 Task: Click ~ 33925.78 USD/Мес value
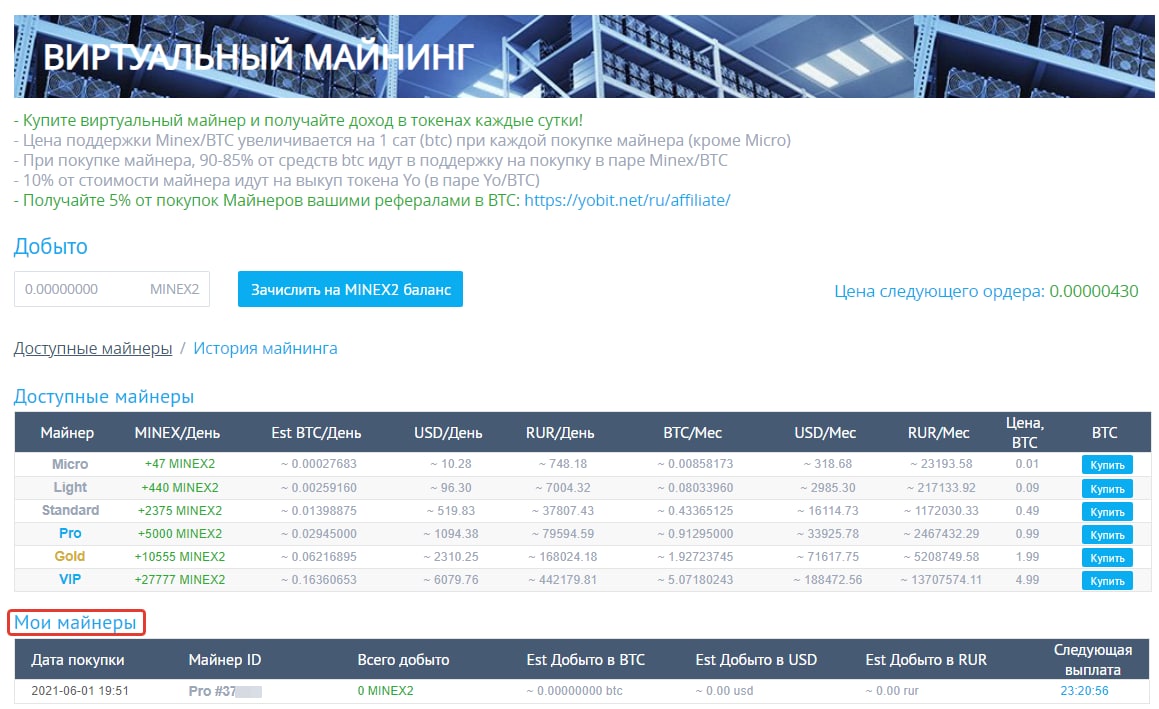pyautogui.click(x=828, y=534)
